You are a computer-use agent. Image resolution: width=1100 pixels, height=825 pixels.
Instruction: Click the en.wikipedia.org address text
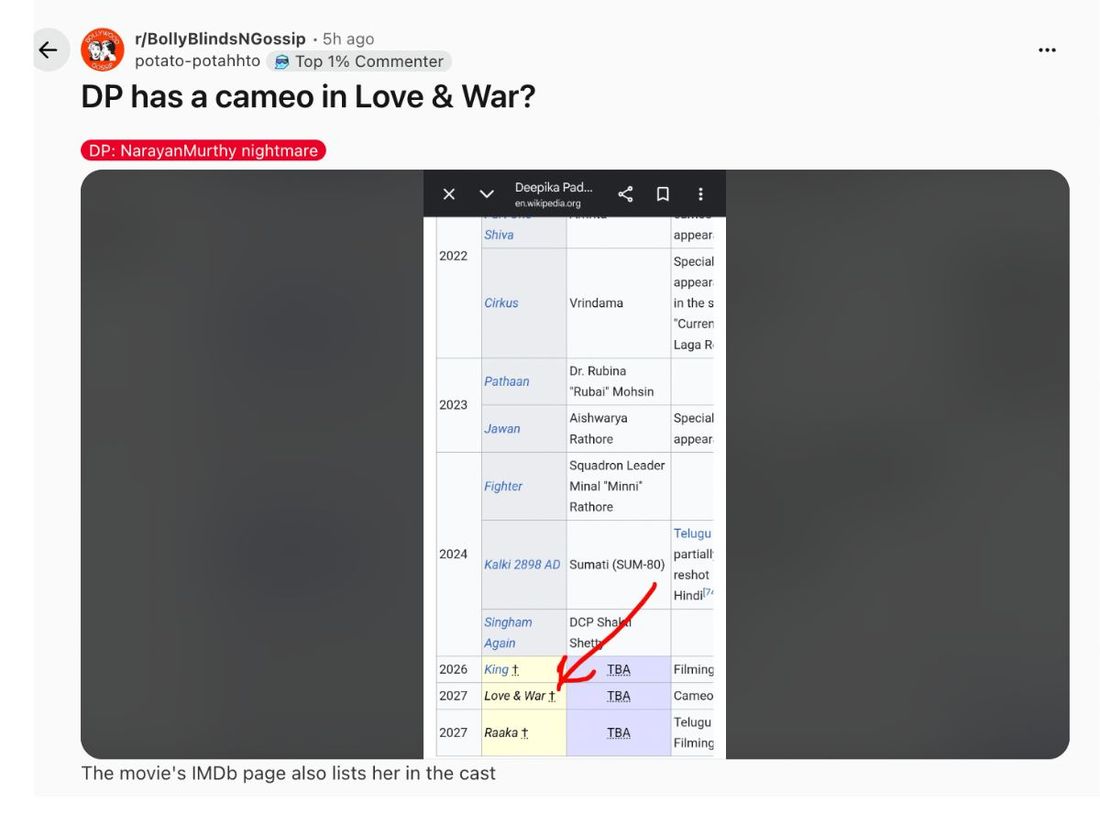548,203
